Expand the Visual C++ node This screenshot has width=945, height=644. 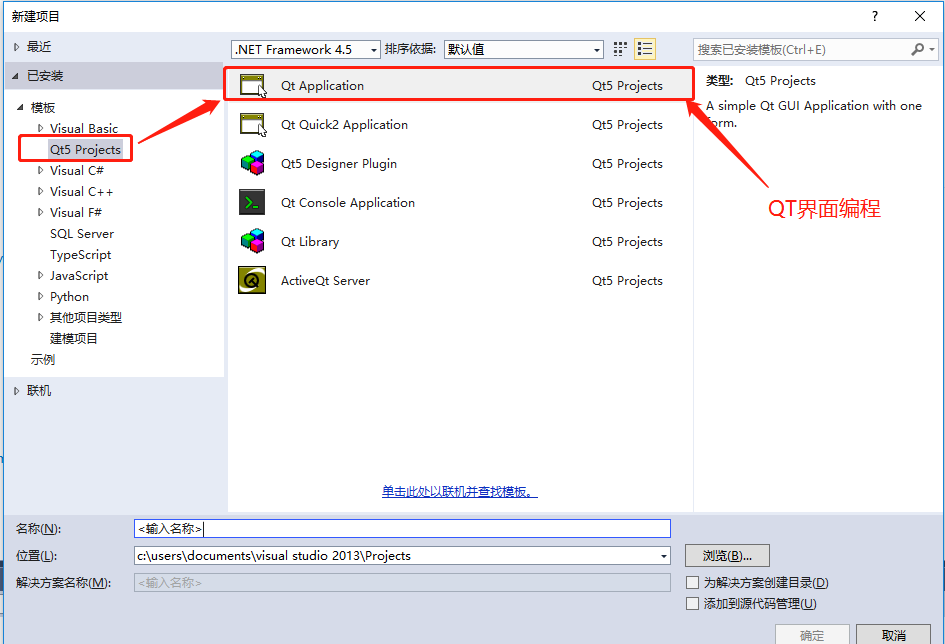point(40,192)
